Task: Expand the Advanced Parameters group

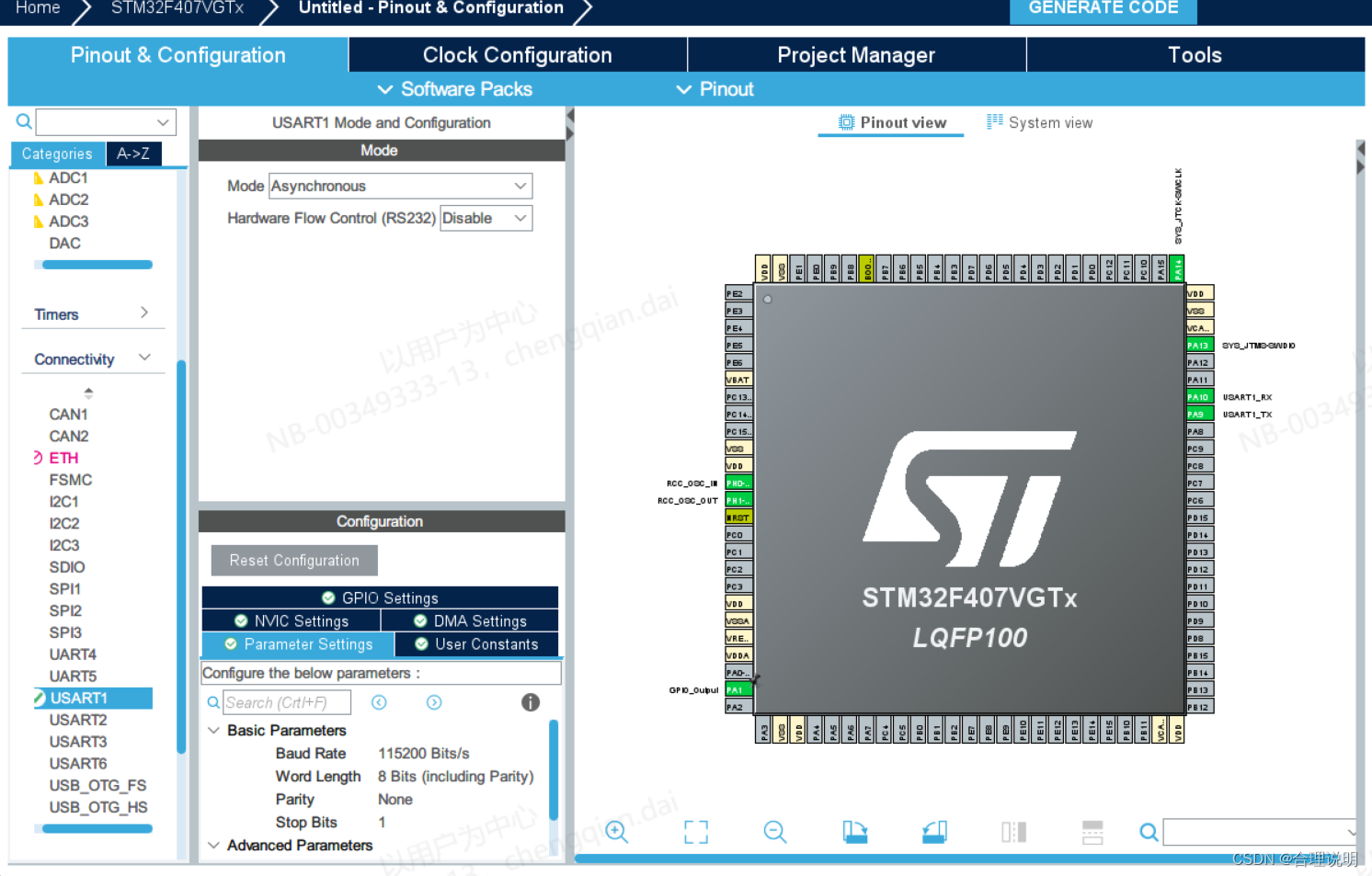Action: click(213, 845)
